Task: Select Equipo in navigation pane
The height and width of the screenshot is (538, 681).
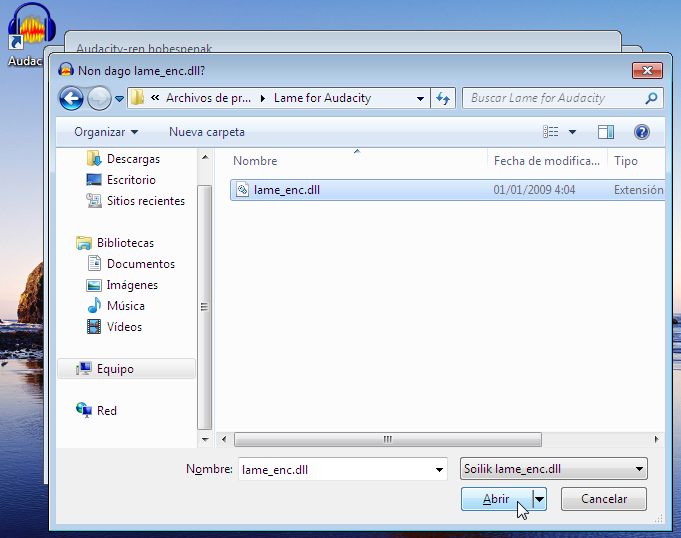Action: (126, 369)
